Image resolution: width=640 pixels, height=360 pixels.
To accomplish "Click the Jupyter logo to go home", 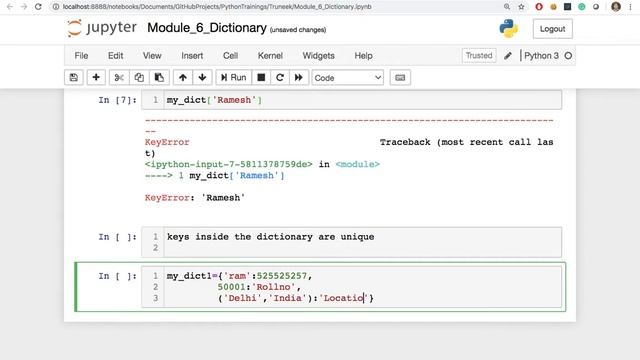I will point(102,28).
